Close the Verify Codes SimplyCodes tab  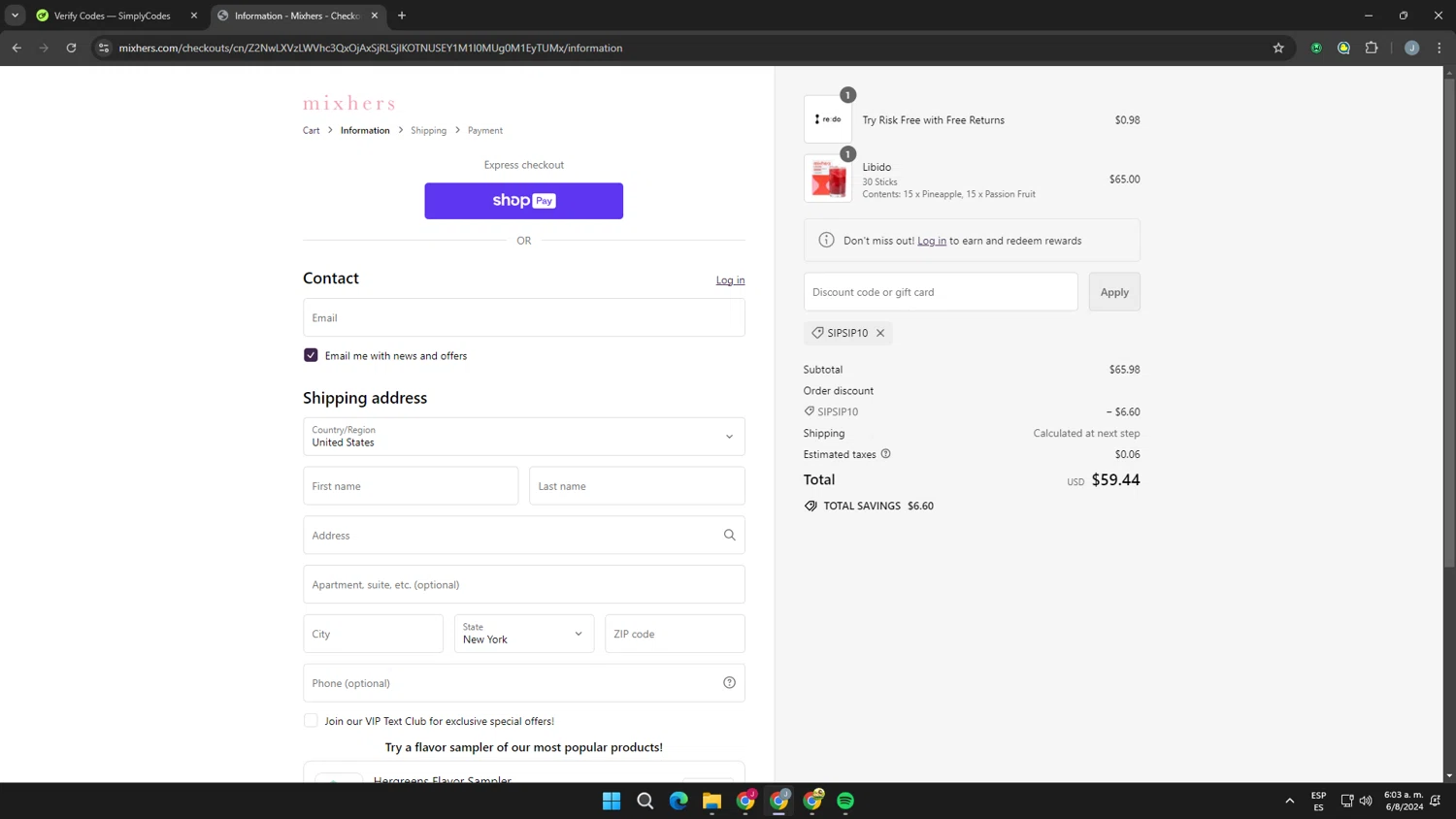point(194,16)
